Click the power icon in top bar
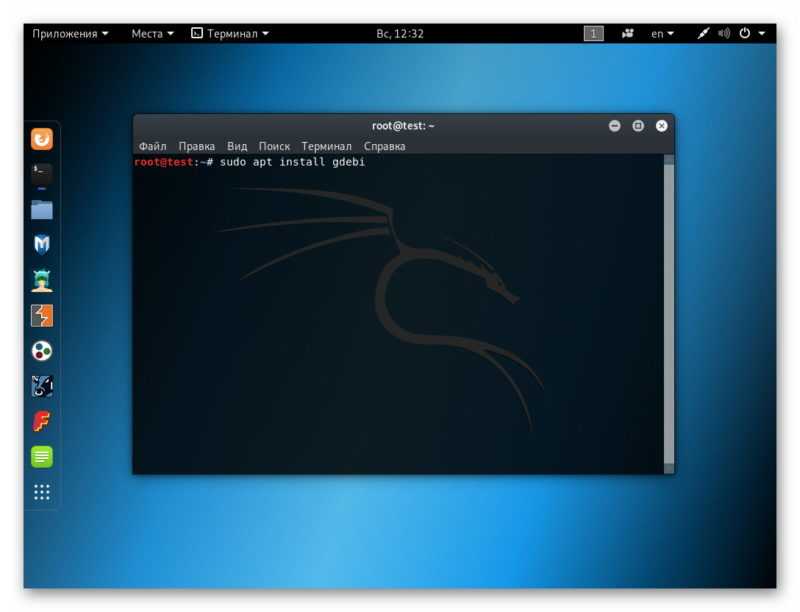 click(745, 34)
